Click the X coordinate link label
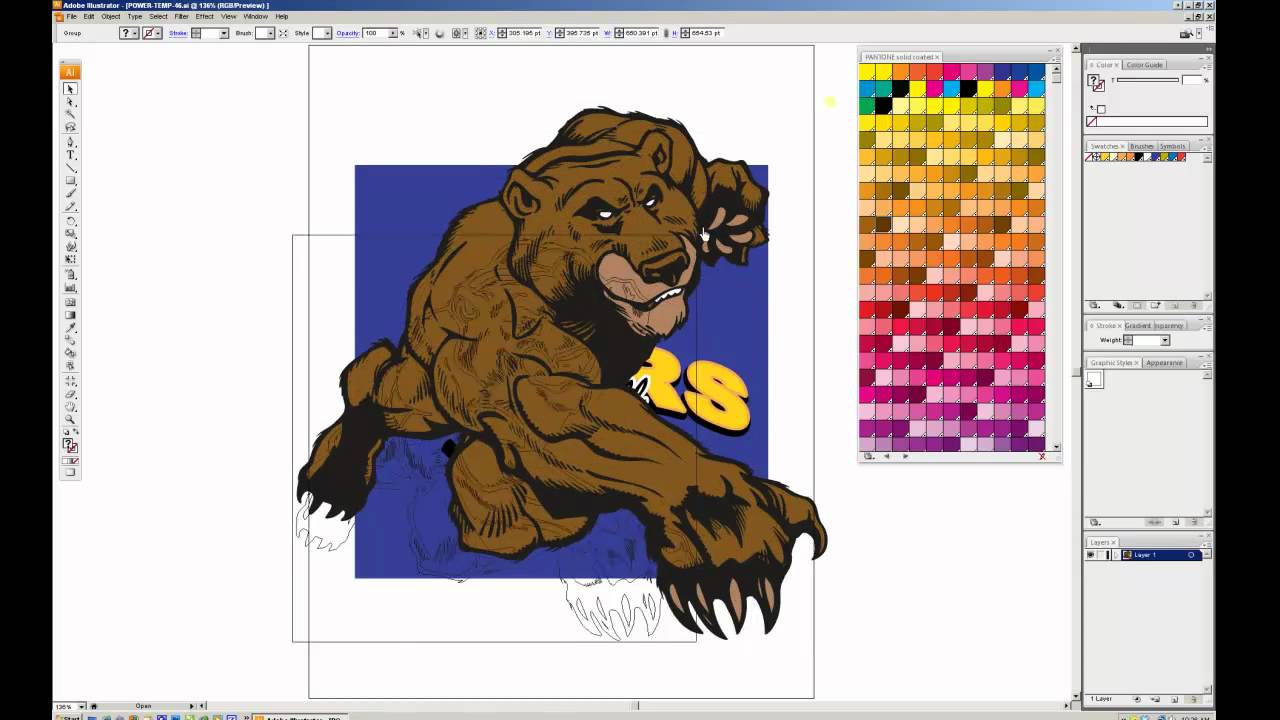This screenshot has height=720, width=1280. 492,33
